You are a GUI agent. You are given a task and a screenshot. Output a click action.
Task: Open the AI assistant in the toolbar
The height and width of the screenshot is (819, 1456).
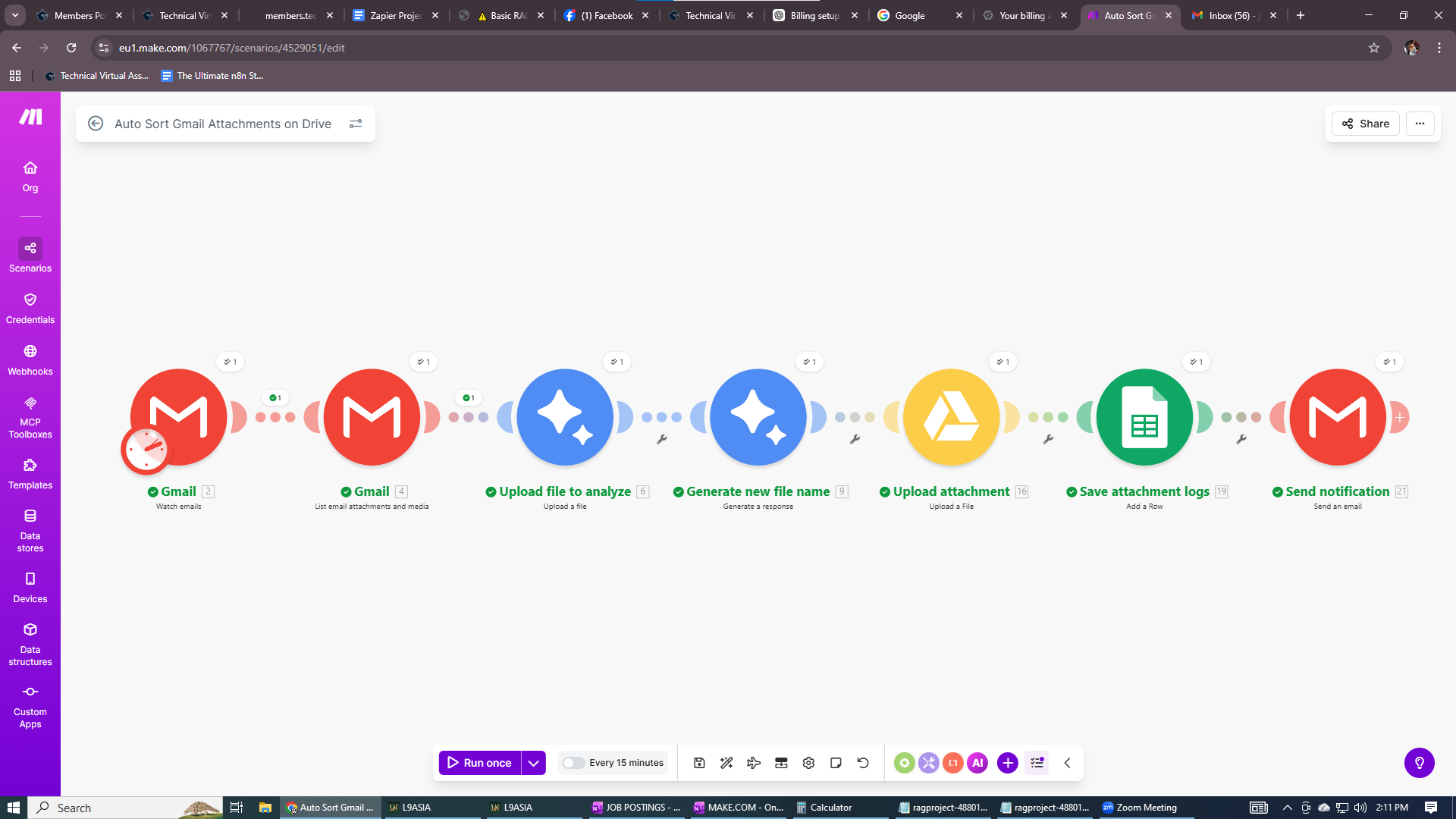click(977, 763)
